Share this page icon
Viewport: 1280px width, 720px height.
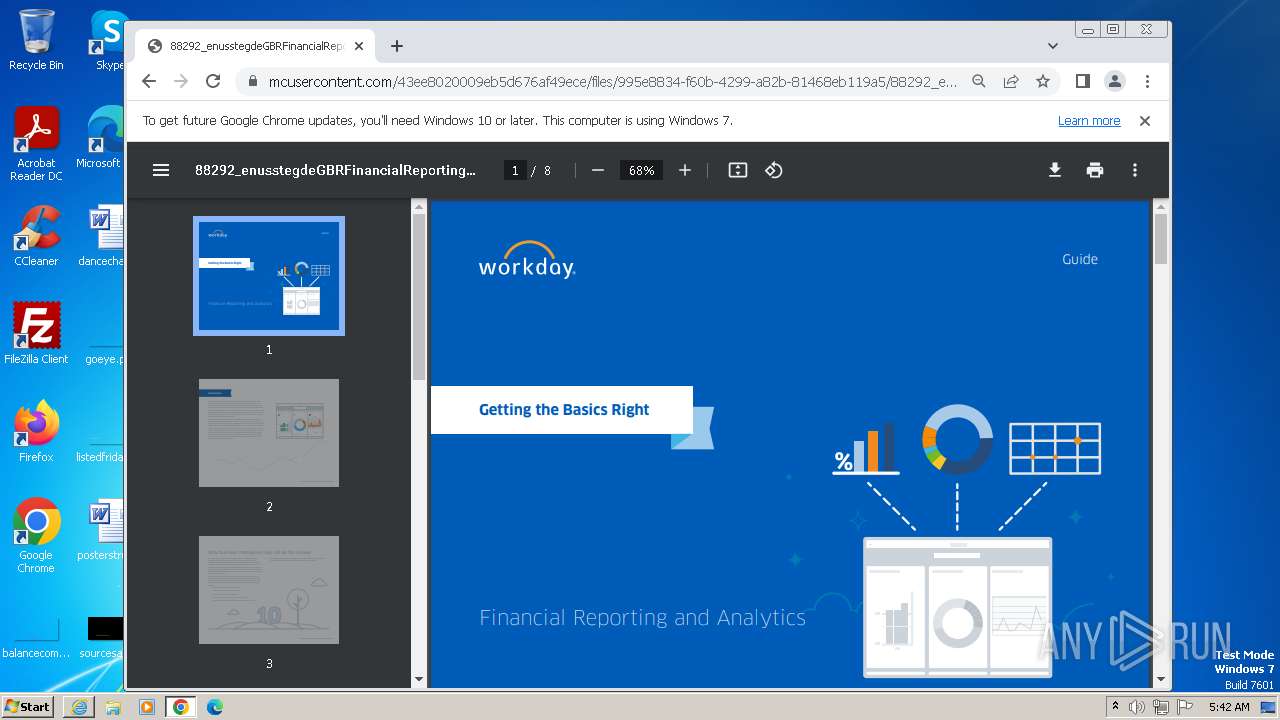(1011, 81)
